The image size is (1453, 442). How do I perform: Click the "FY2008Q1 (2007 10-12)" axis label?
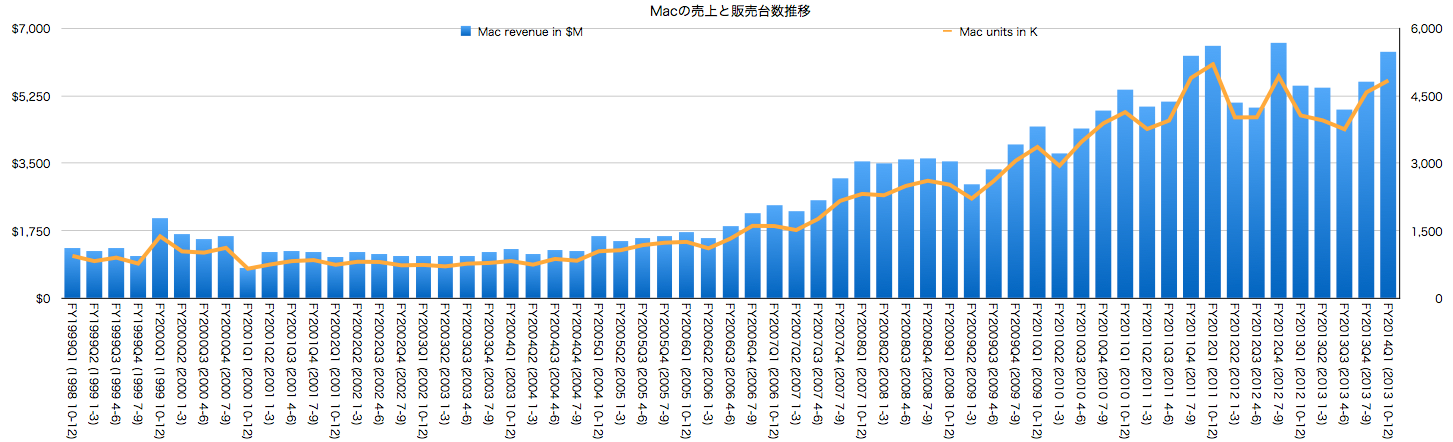tap(863, 369)
